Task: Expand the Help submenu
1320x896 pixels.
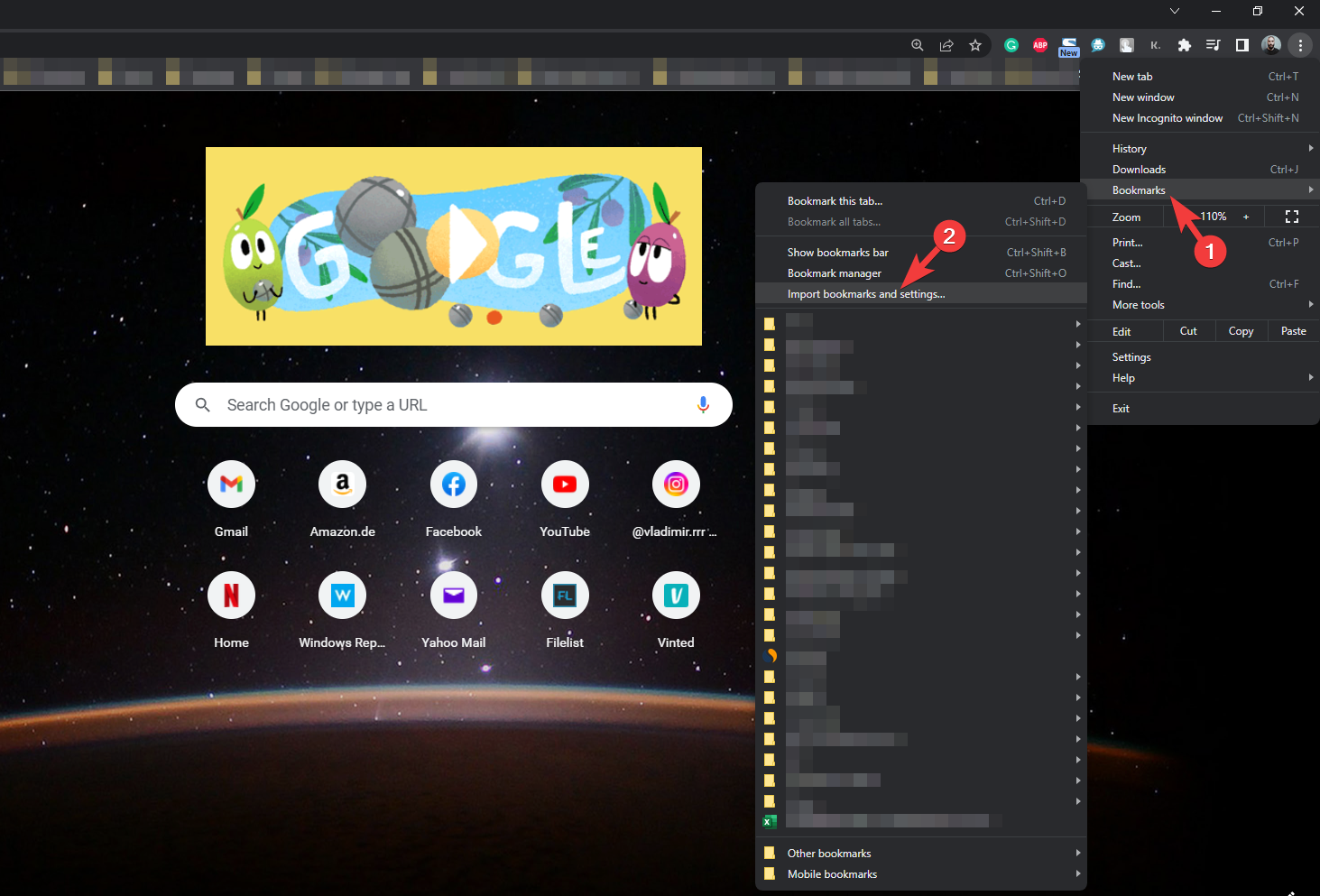Action: pyautogui.click(x=1200, y=378)
